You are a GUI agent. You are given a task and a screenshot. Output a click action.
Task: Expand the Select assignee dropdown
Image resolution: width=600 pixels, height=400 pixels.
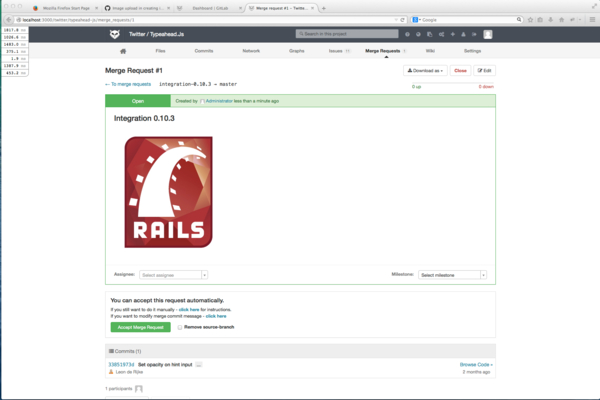[x=173, y=274]
